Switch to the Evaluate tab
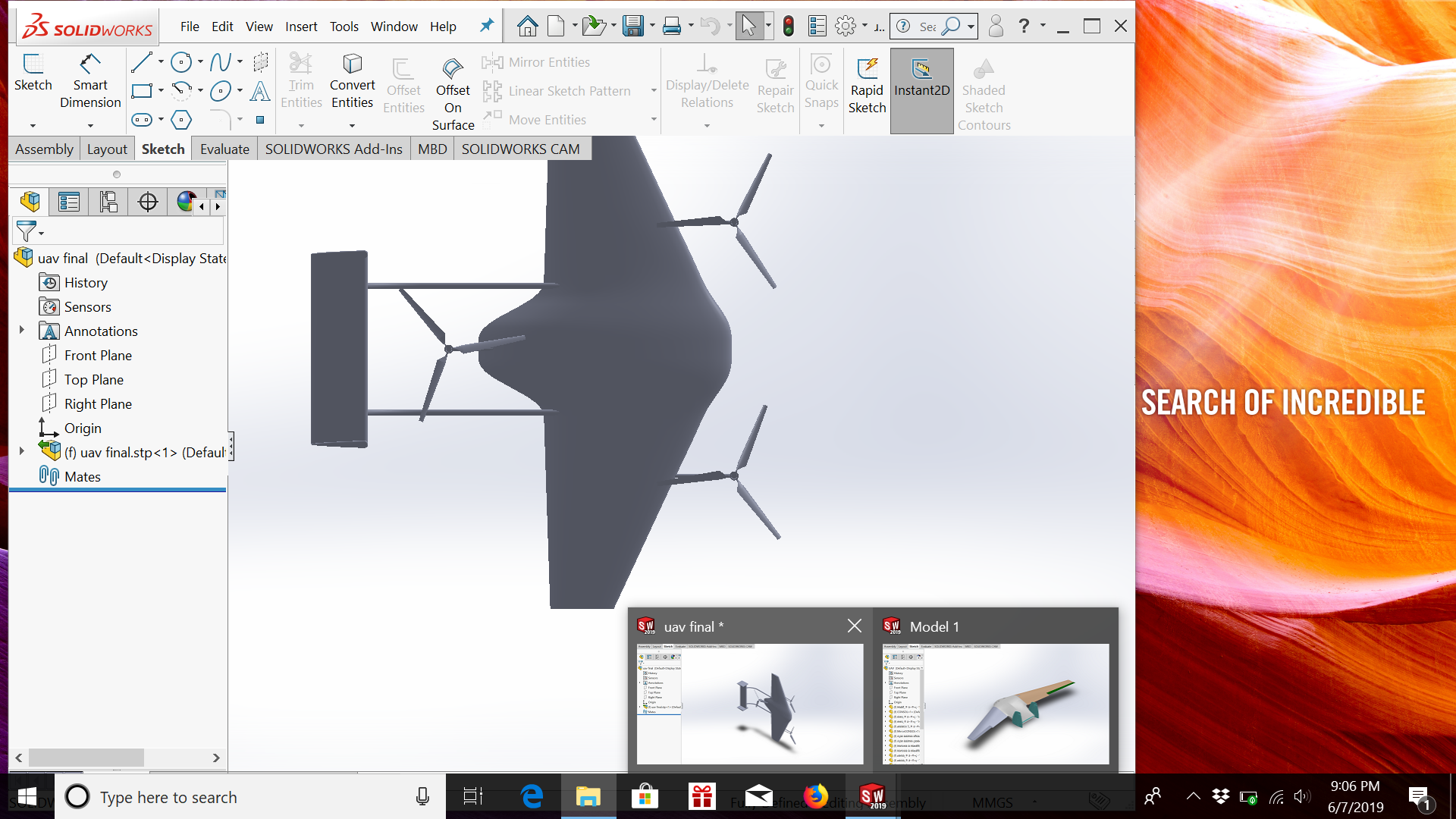The height and width of the screenshot is (819, 1456). click(x=224, y=149)
